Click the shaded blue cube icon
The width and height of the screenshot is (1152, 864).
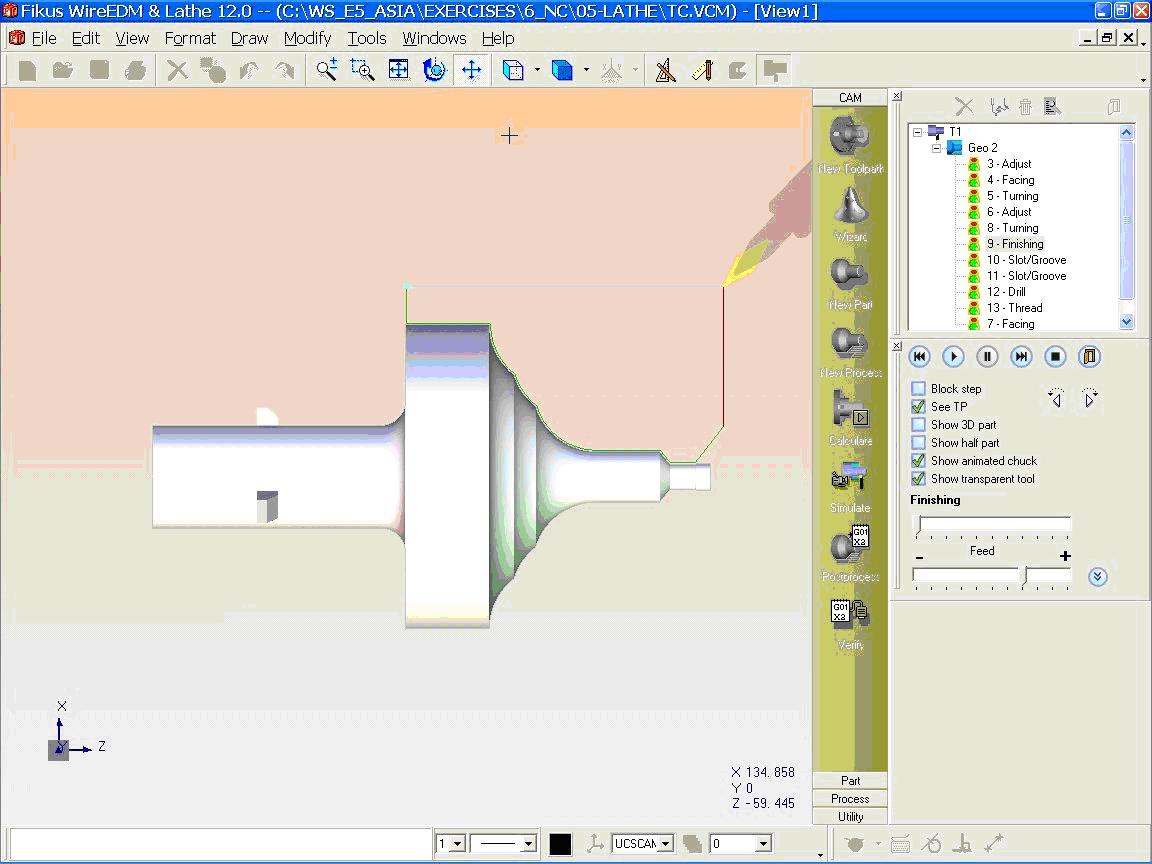point(562,70)
